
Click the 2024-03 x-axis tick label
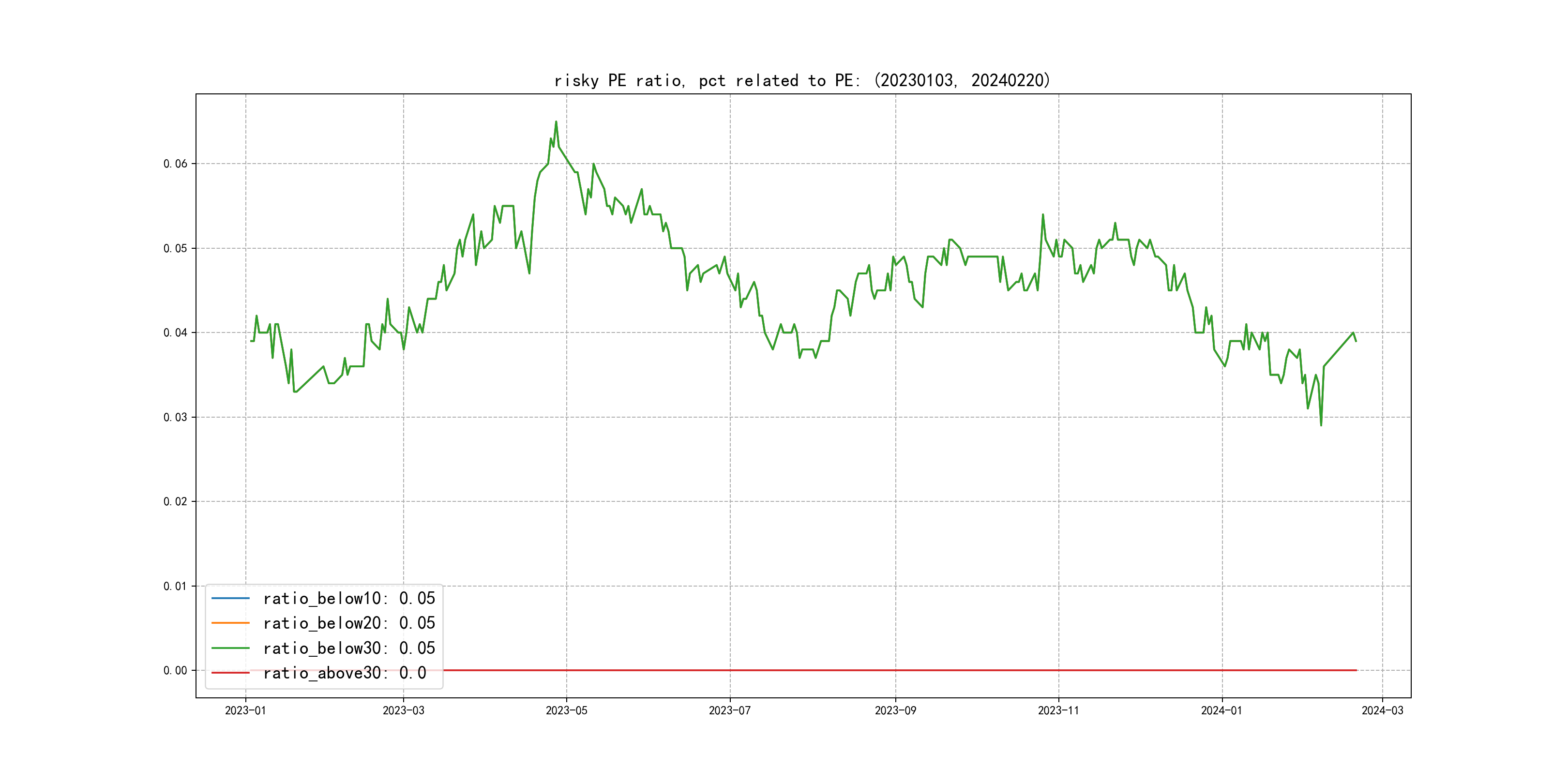1382,710
